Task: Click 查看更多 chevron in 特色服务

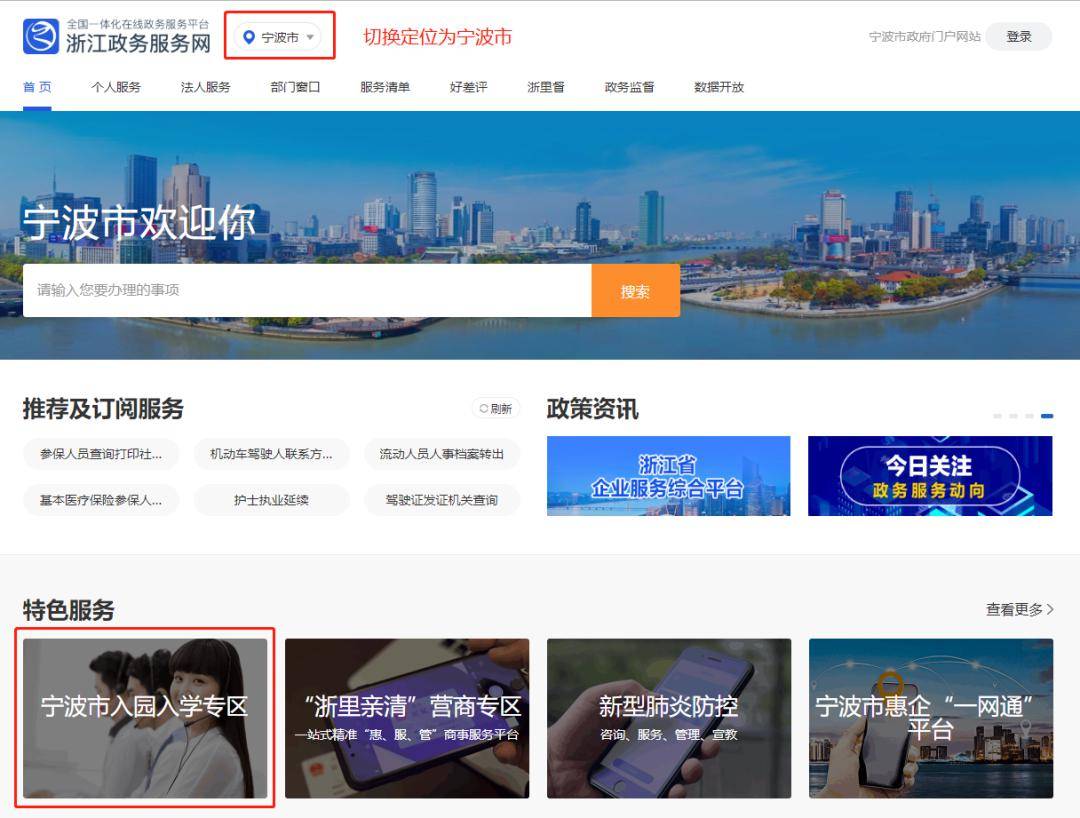Action: click(x=1050, y=609)
